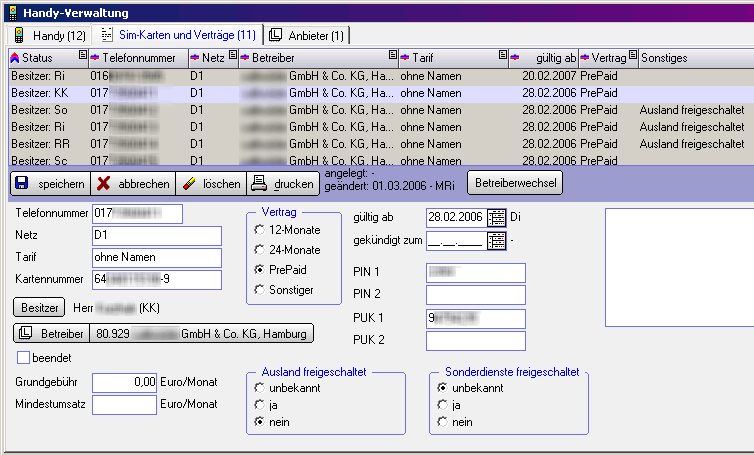Image resolution: width=754 pixels, height=455 pixels.
Task: Set Ausland freigeschaltet to ja
Action: (260, 405)
